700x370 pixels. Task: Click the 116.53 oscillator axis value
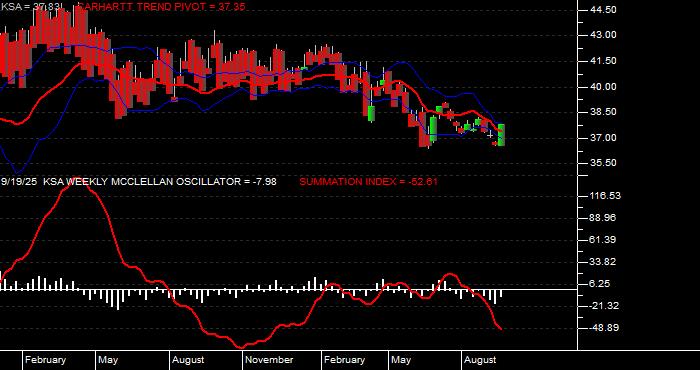(605, 195)
